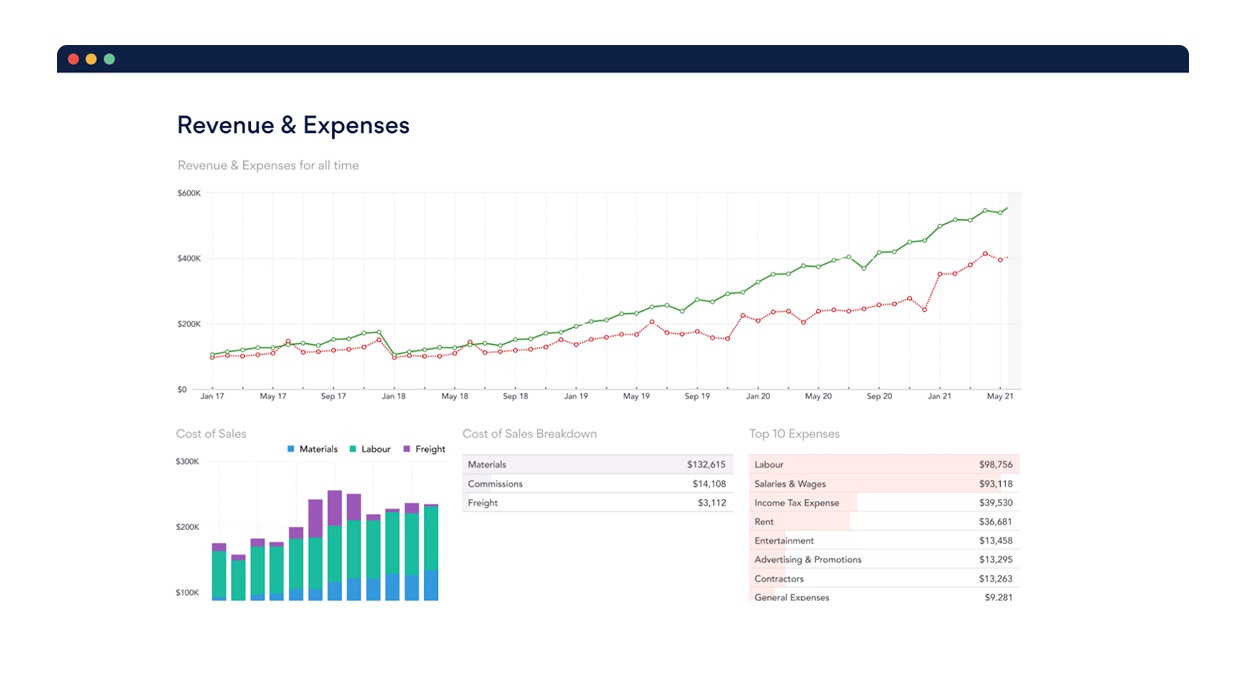
Task: Select the Commissions row showing $14,108
Action: [x=597, y=483]
